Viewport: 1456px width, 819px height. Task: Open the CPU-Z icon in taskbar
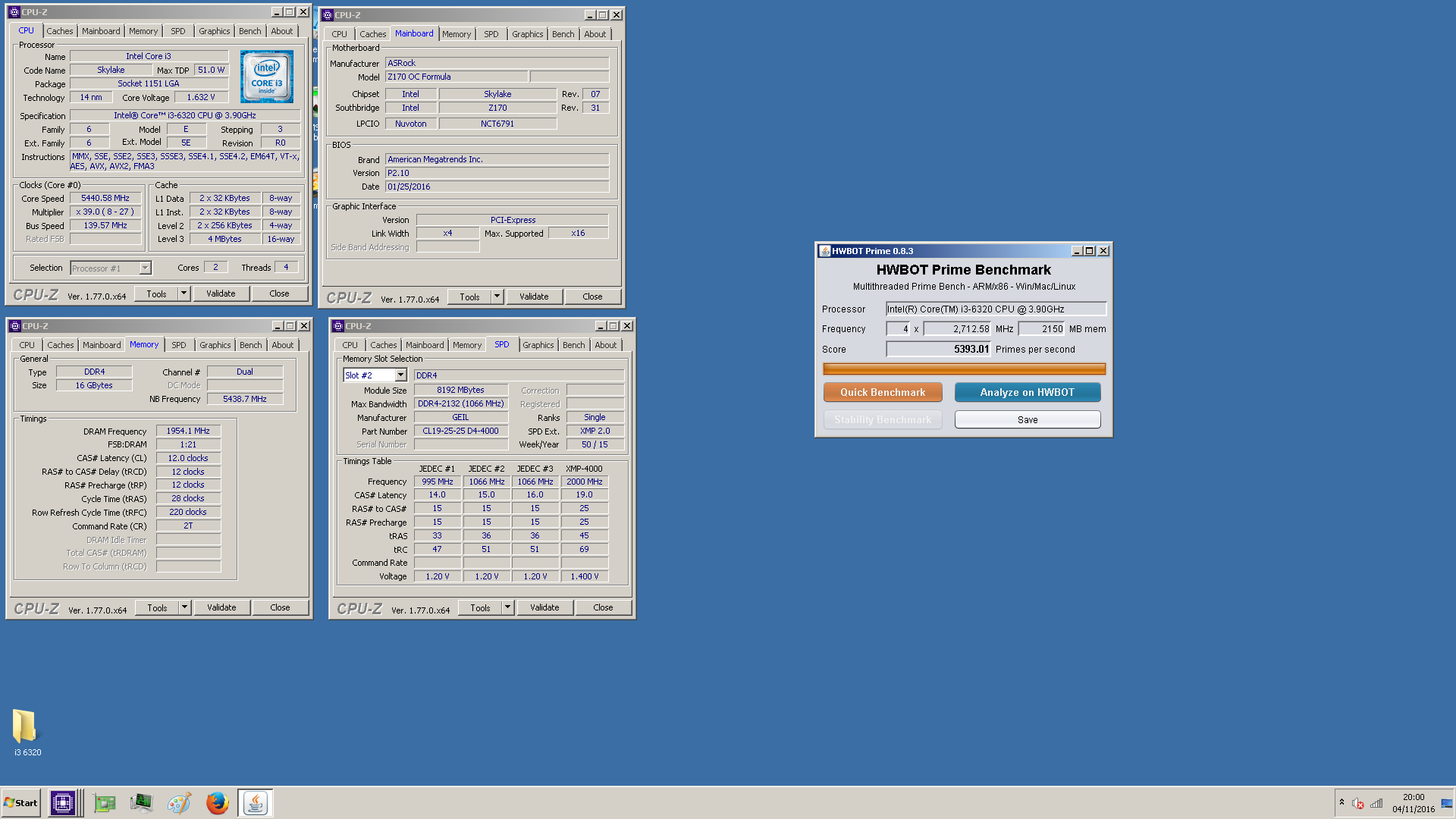(63, 802)
